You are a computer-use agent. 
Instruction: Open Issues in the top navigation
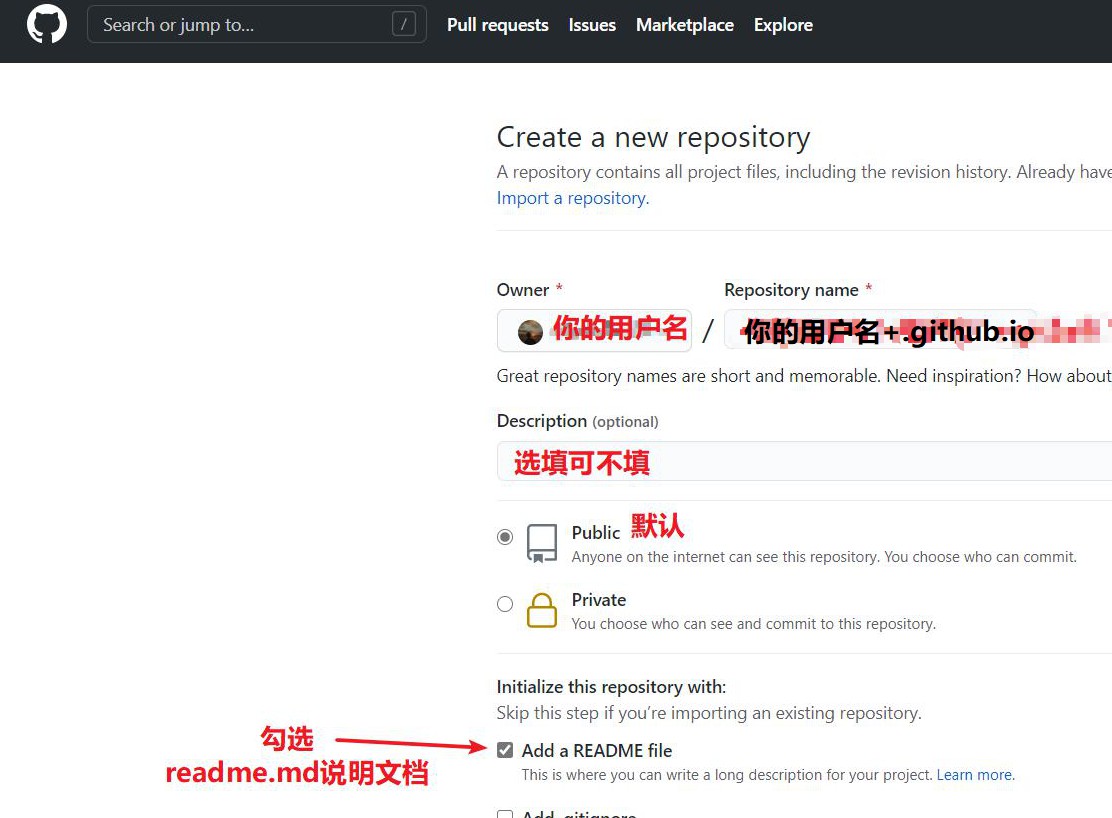point(592,25)
